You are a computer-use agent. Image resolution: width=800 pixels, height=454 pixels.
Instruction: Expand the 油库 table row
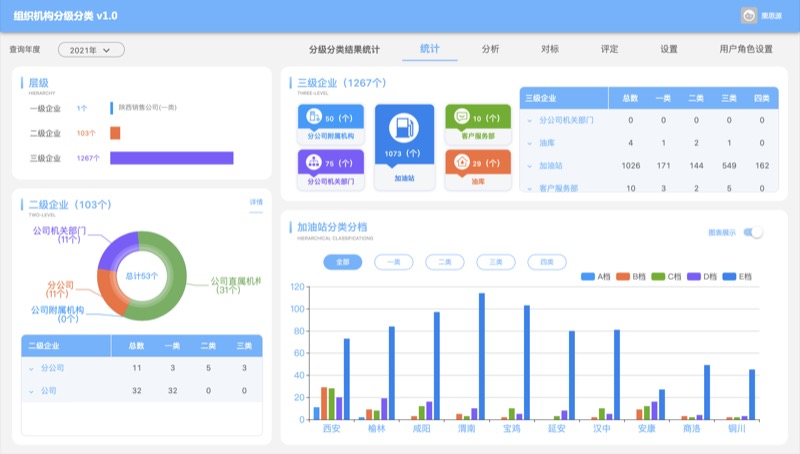click(x=530, y=143)
